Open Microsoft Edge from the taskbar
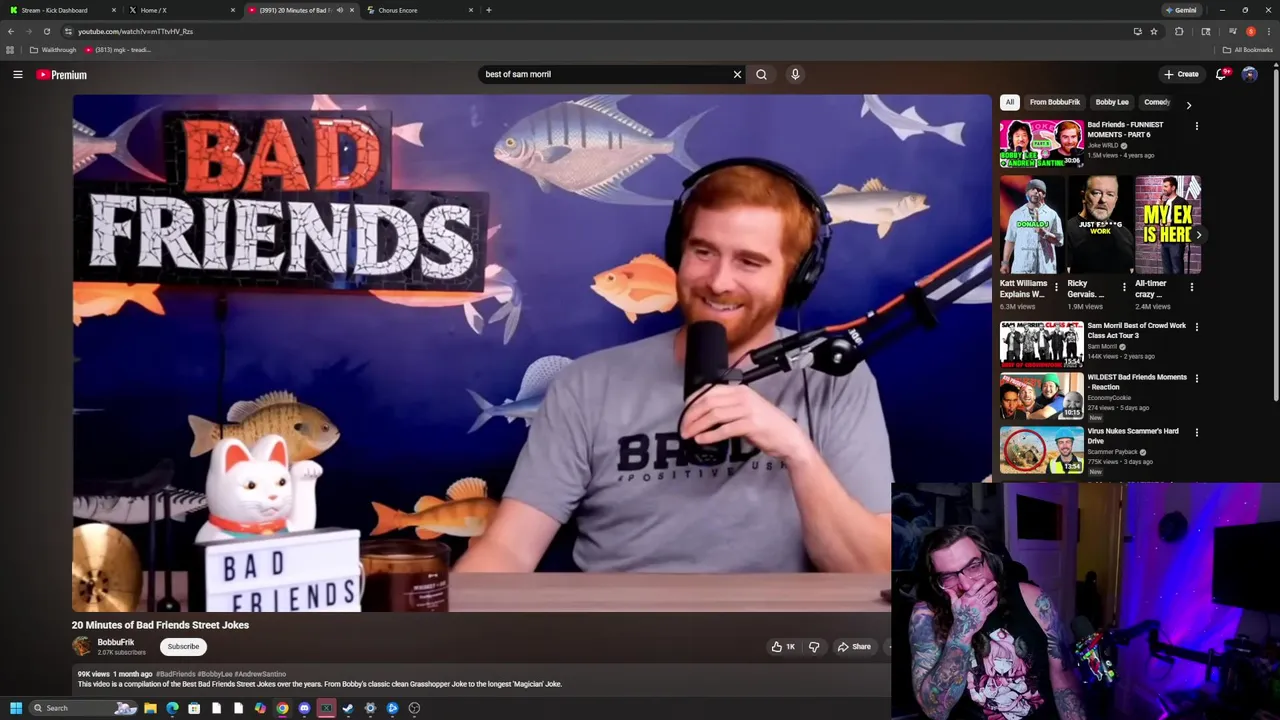Screen dimensions: 1280x720 tap(172, 708)
